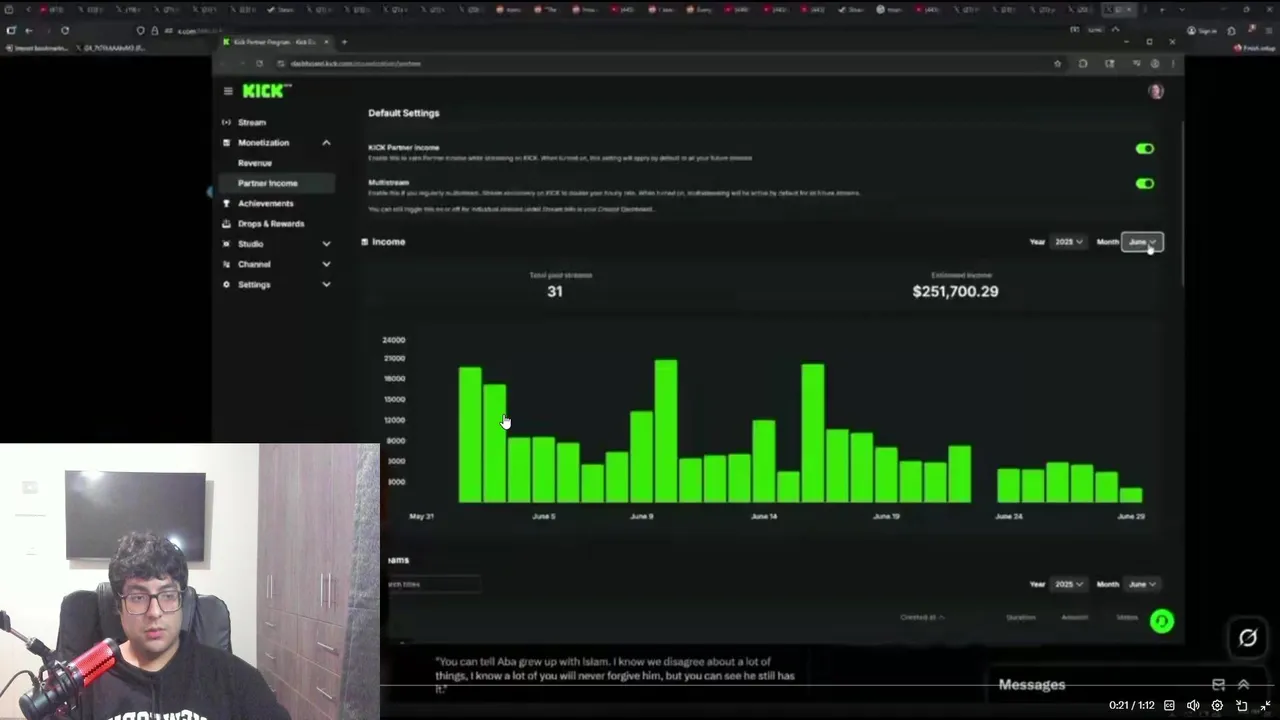
Task: Click the reload icon in the outer browser
Action: [x=65, y=31]
